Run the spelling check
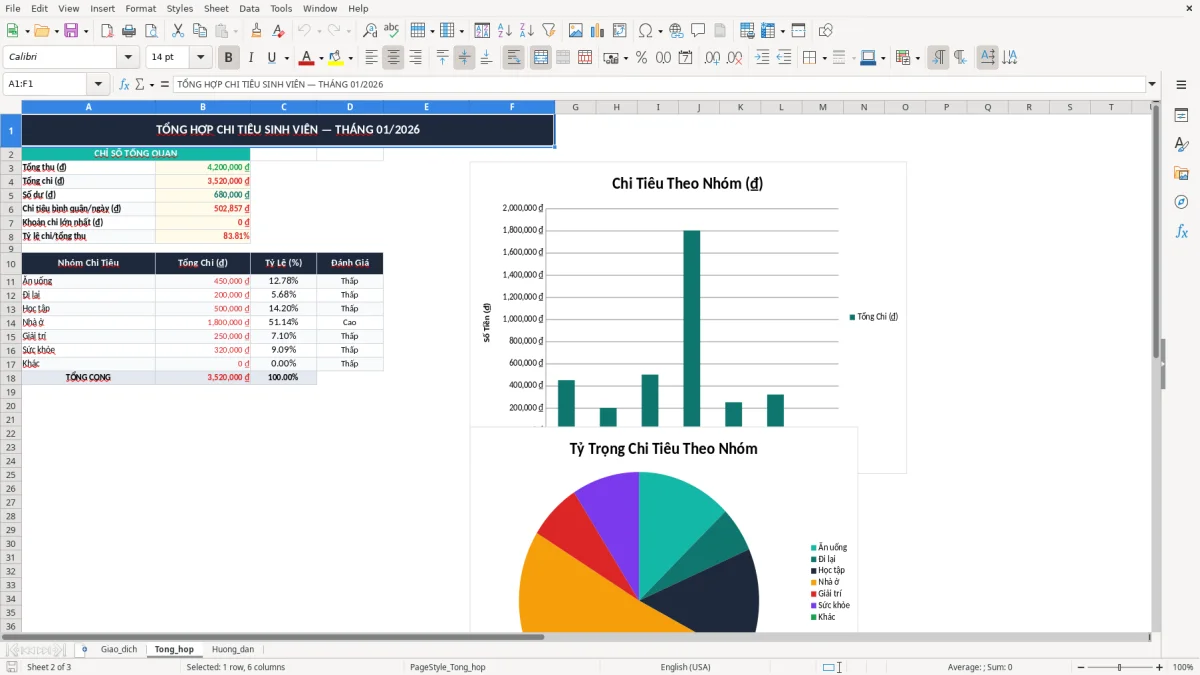This screenshot has height=675, width=1200. point(392,31)
